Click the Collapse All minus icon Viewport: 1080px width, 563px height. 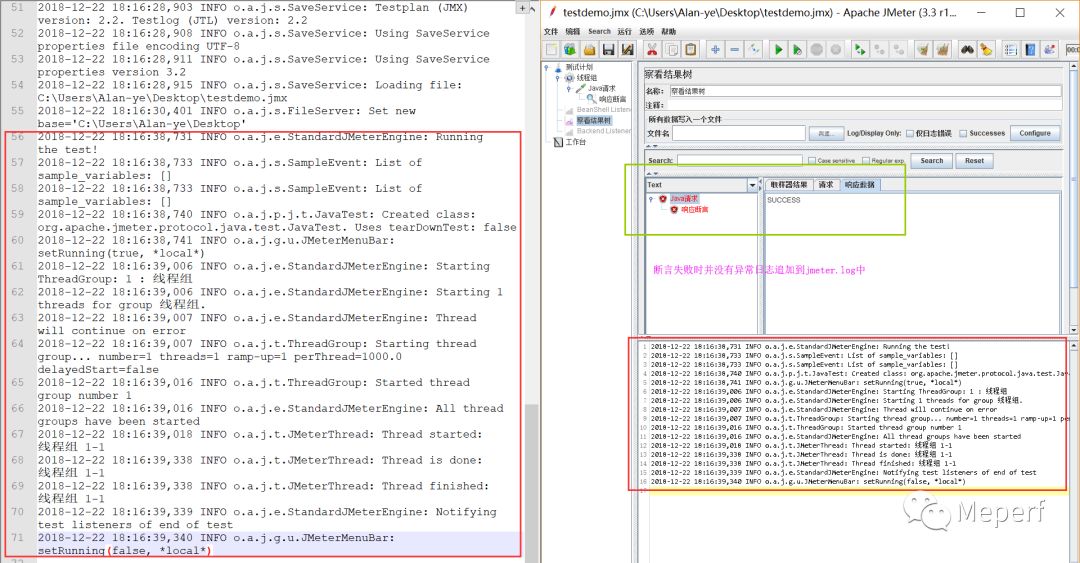(x=735, y=50)
